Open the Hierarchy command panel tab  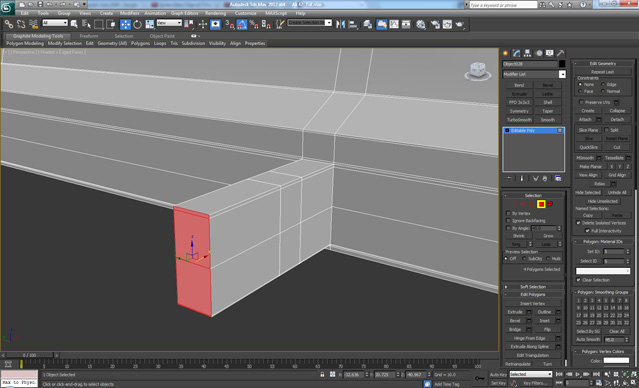pos(527,53)
